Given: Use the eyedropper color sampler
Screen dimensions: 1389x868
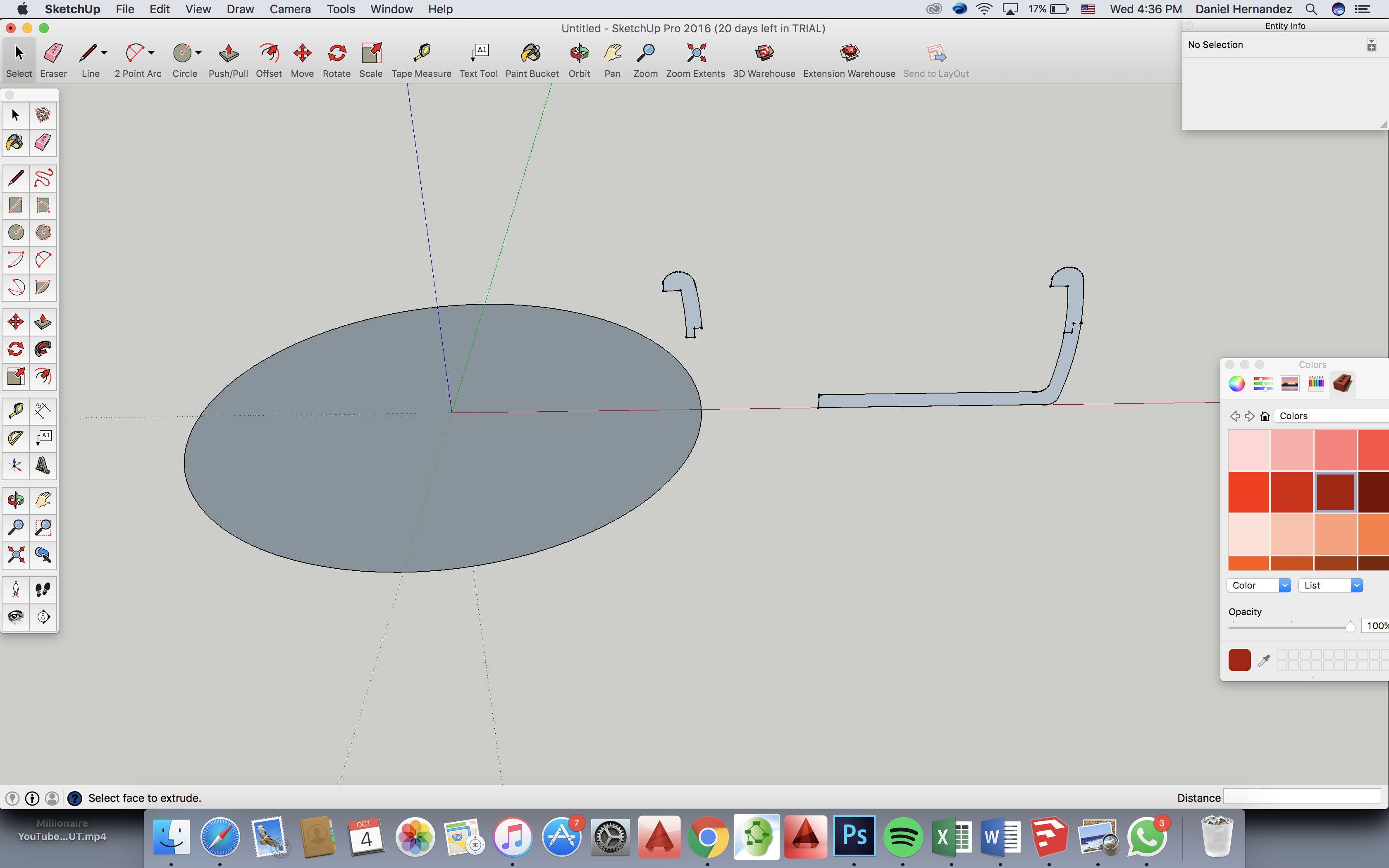Looking at the screenshot, I should click(1263, 661).
